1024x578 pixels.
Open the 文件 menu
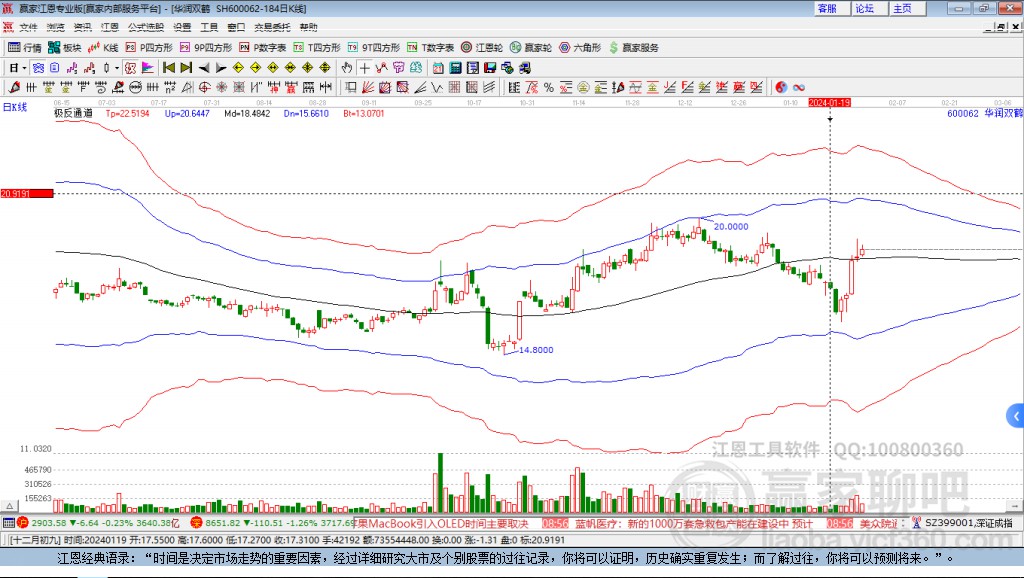pyautogui.click(x=28, y=27)
